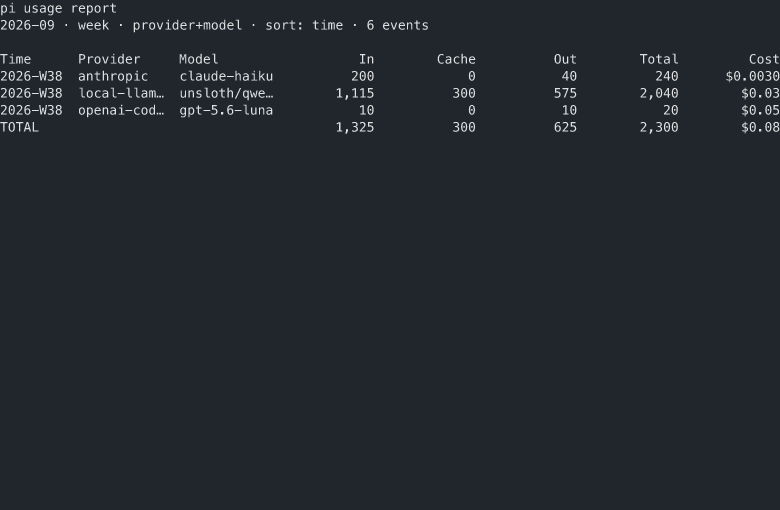The image size is (780, 510).
Task: Click the total Out value 625
Action: [x=565, y=127]
